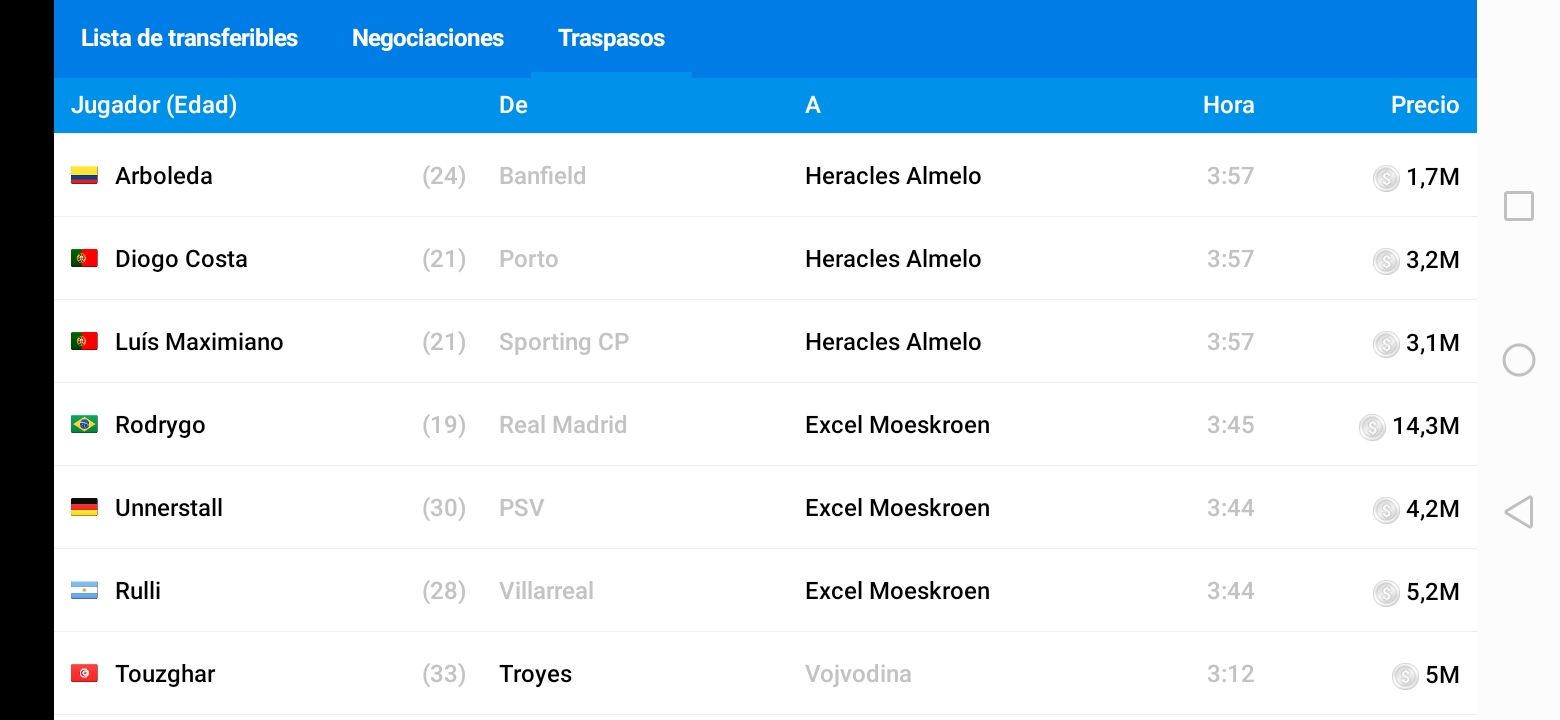1560x720 pixels.
Task: Tap the Tunisian flag beside Touzghar
Action: 84,674
